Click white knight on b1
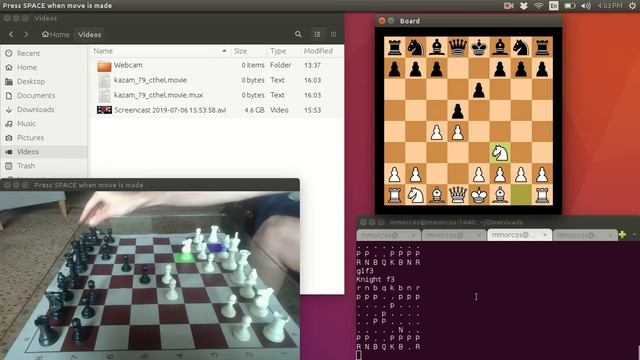The width and height of the screenshot is (640, 360). 415,195
